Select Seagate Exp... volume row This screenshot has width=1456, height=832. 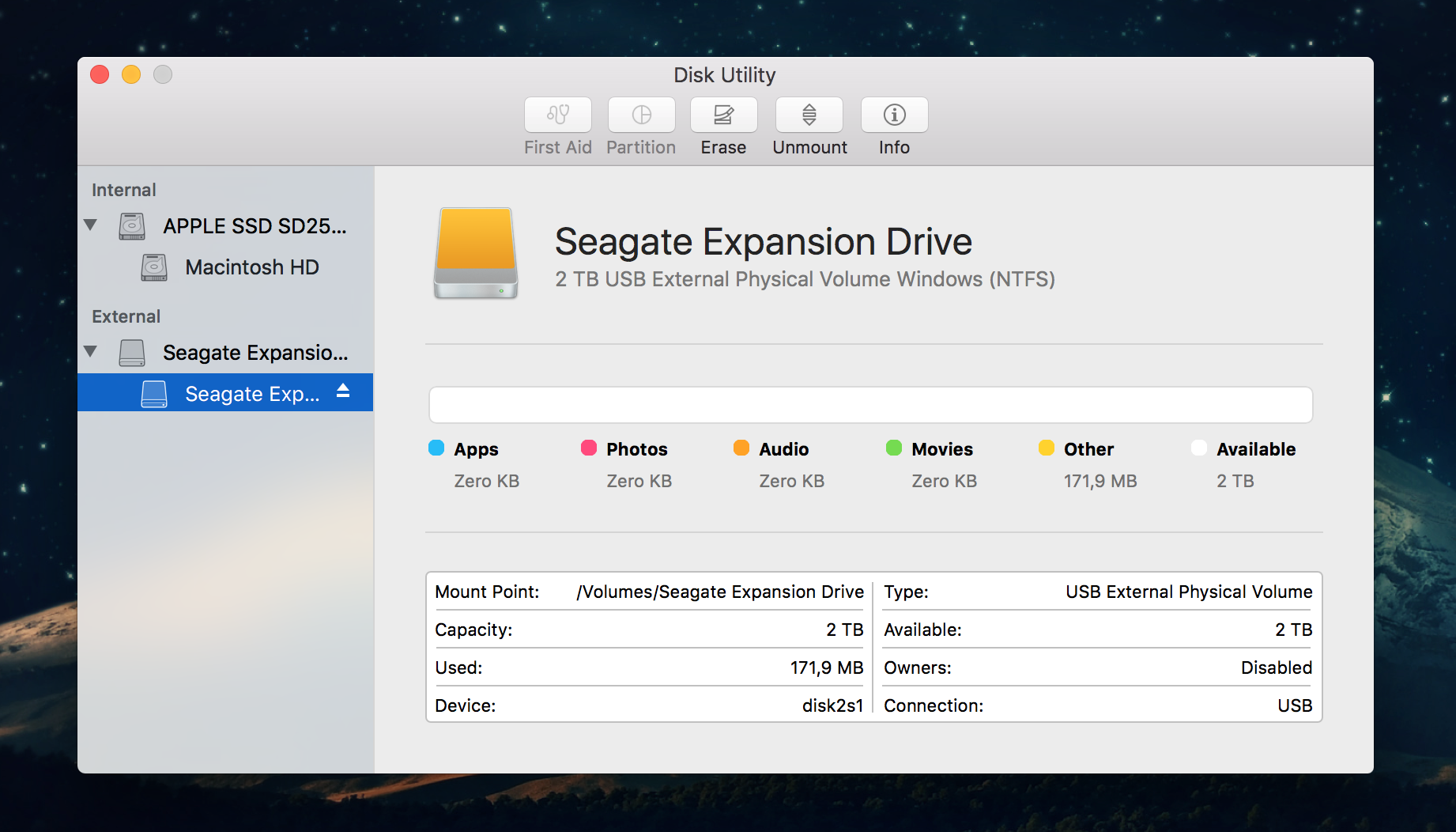pyautogui.click(x=225, y=392)
